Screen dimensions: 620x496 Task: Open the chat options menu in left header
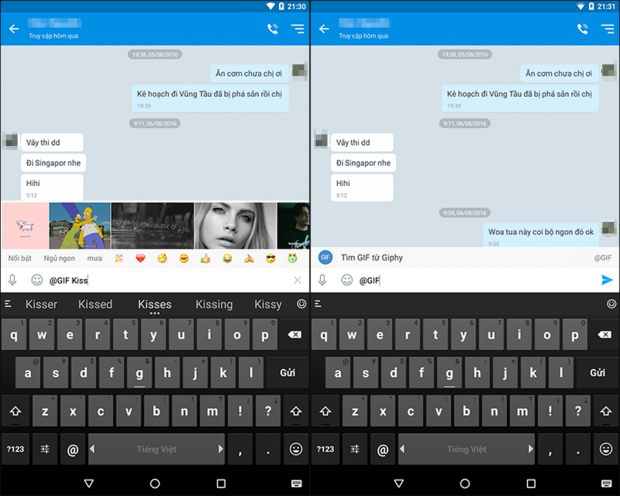click(297, 29)
